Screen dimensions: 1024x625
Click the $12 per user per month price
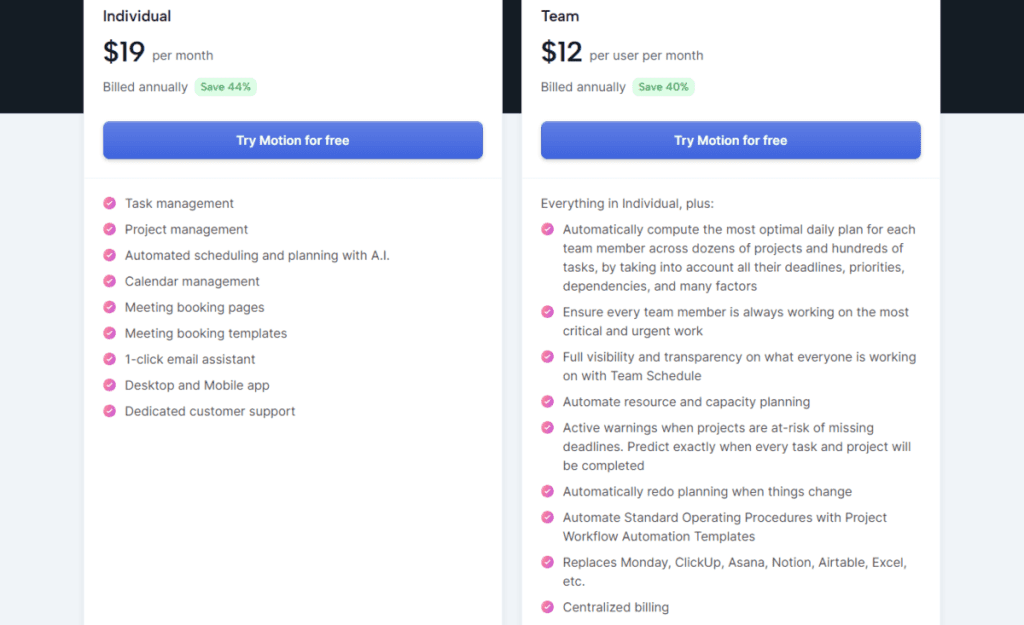click(620, 52)
